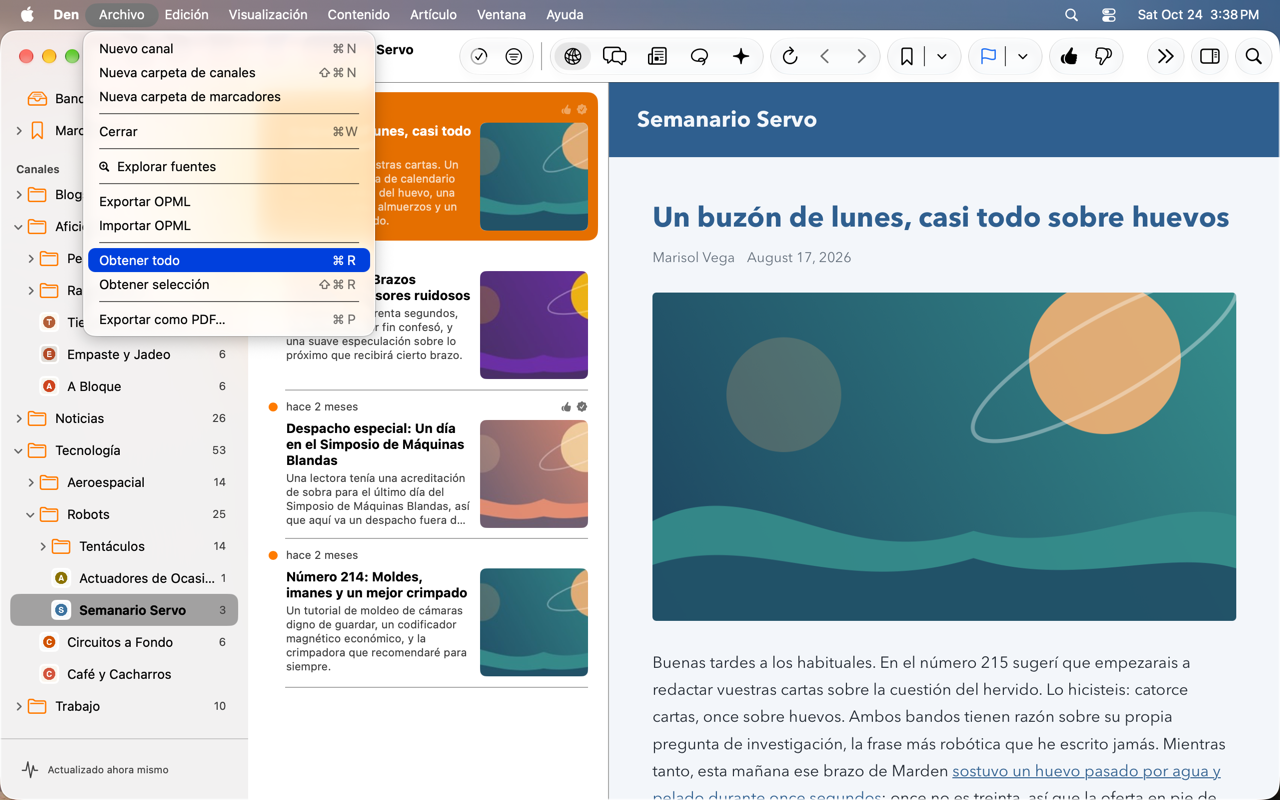Image resolution: width=1280 pixels, height=800 pixels.
Task: Select Exportar como PDF… menu entry
Action: [x=229, y=320]
